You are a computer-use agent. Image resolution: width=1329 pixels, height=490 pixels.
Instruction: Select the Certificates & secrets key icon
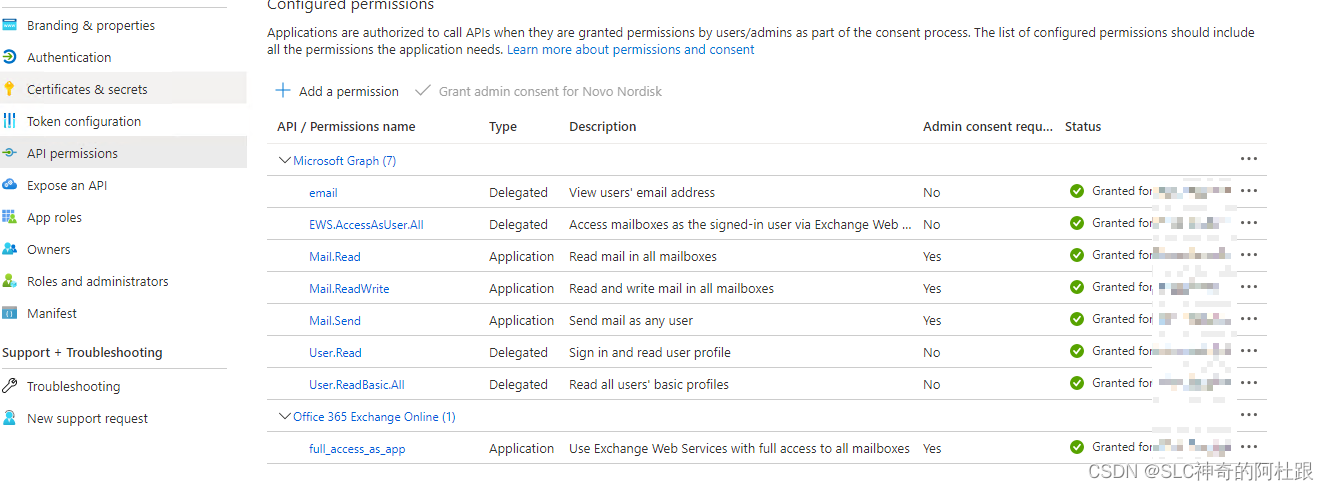9,89
